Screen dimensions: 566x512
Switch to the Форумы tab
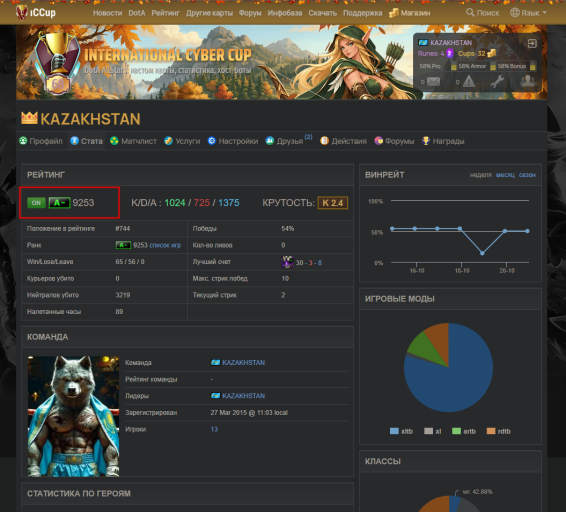click(394, 141)
